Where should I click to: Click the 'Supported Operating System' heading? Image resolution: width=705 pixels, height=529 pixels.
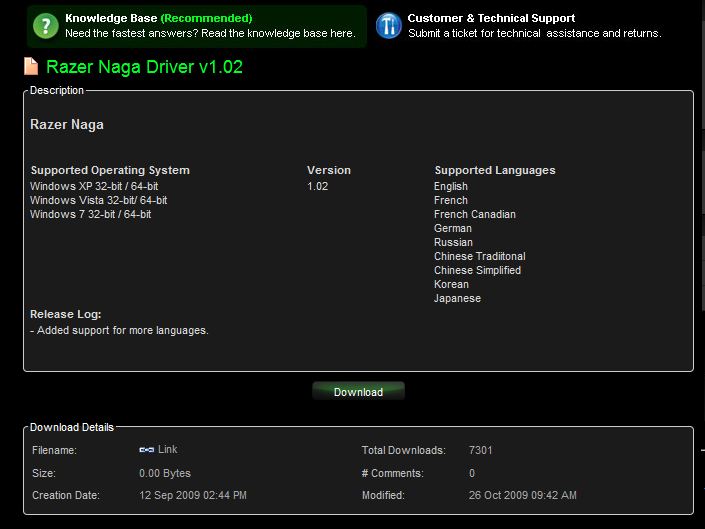(x=110, y=170)
